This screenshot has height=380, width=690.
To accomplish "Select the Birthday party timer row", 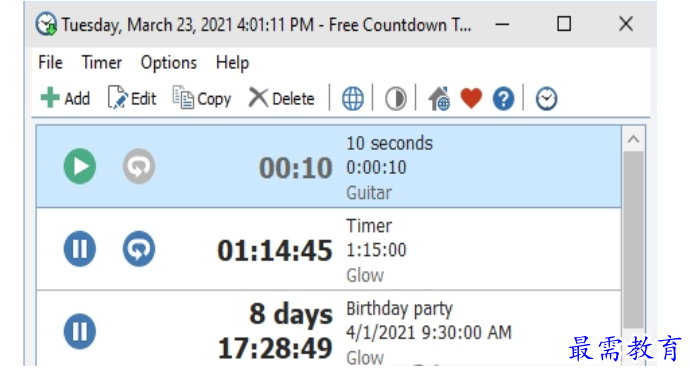I will coord(329,328).
